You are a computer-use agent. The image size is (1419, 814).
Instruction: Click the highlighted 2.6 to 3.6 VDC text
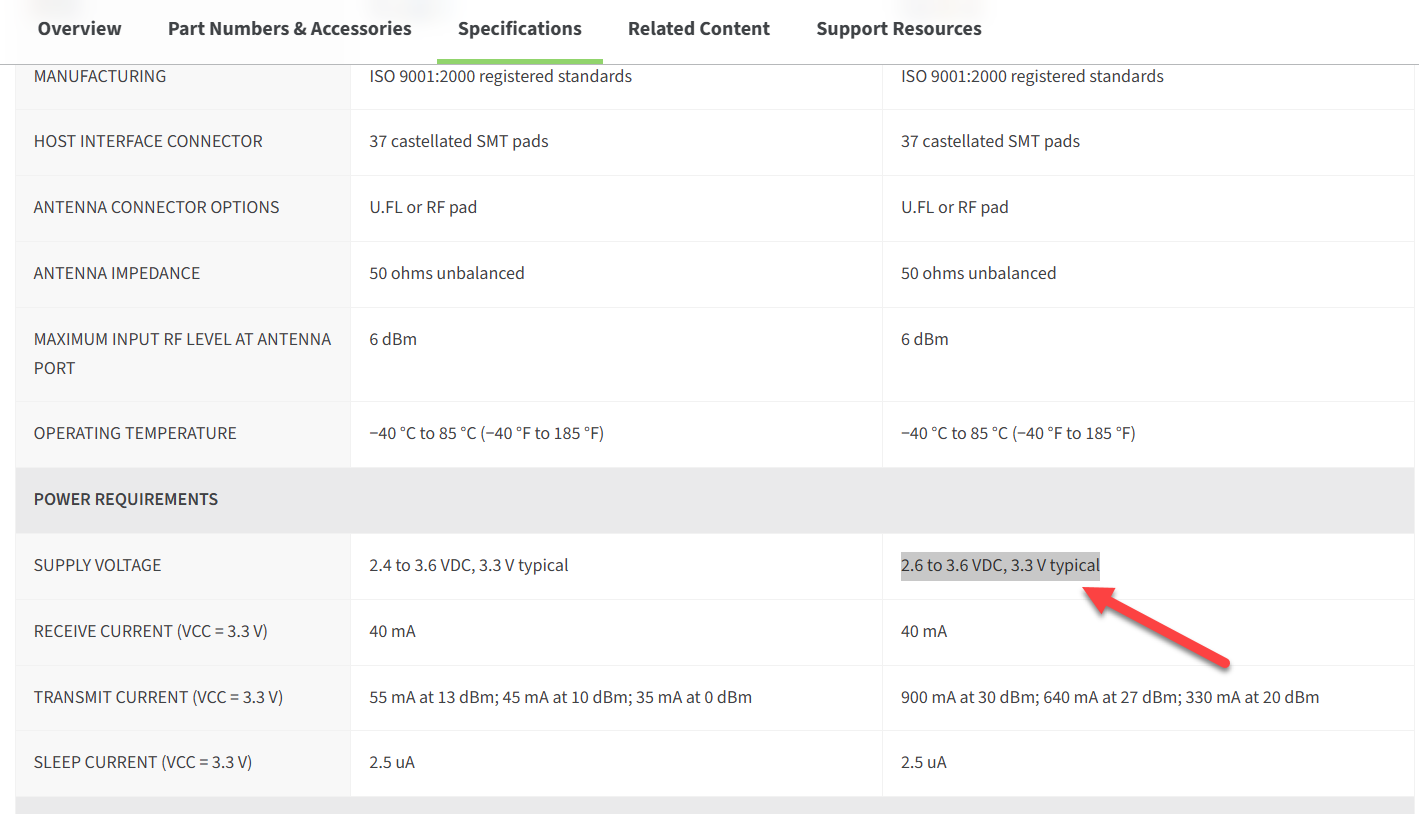pos(1000,565)
